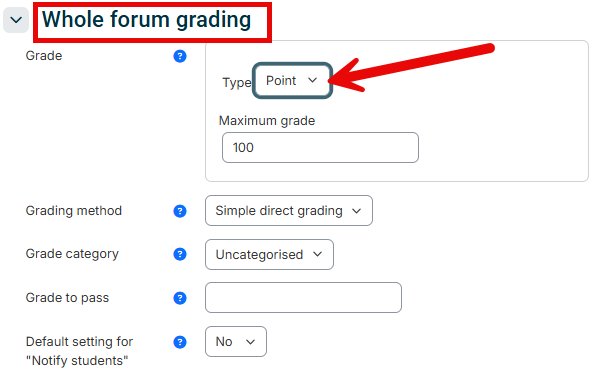The image size is (601, 380).
Task: Open help for Grade to pass
Action: click(x=180, y=298)
